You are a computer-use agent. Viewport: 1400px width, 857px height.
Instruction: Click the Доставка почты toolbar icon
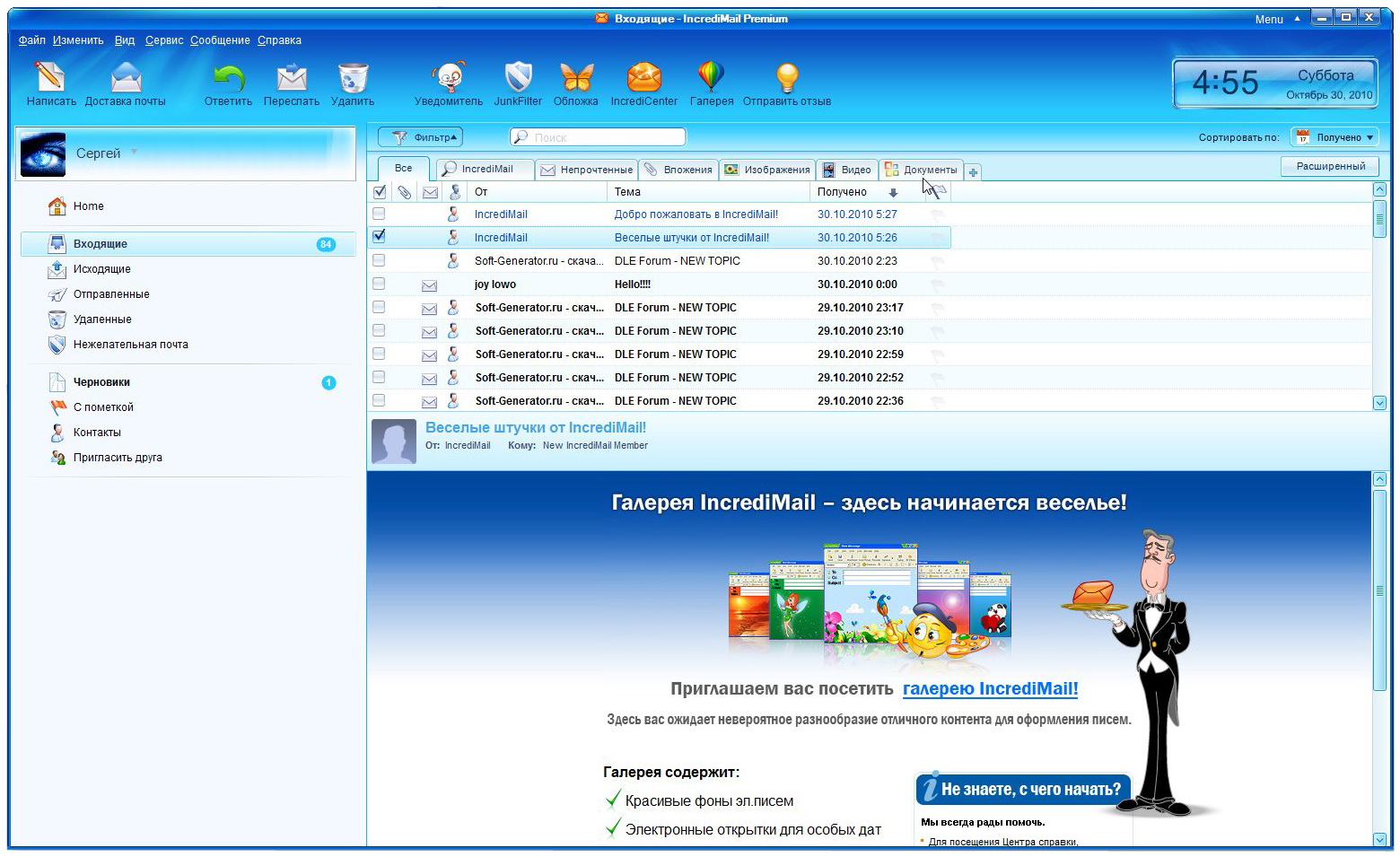126,77
